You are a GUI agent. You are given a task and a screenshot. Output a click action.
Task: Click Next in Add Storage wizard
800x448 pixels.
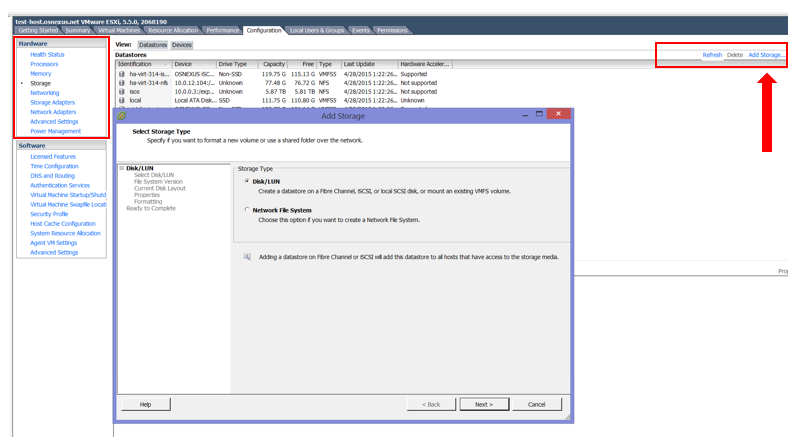(484, 404)
